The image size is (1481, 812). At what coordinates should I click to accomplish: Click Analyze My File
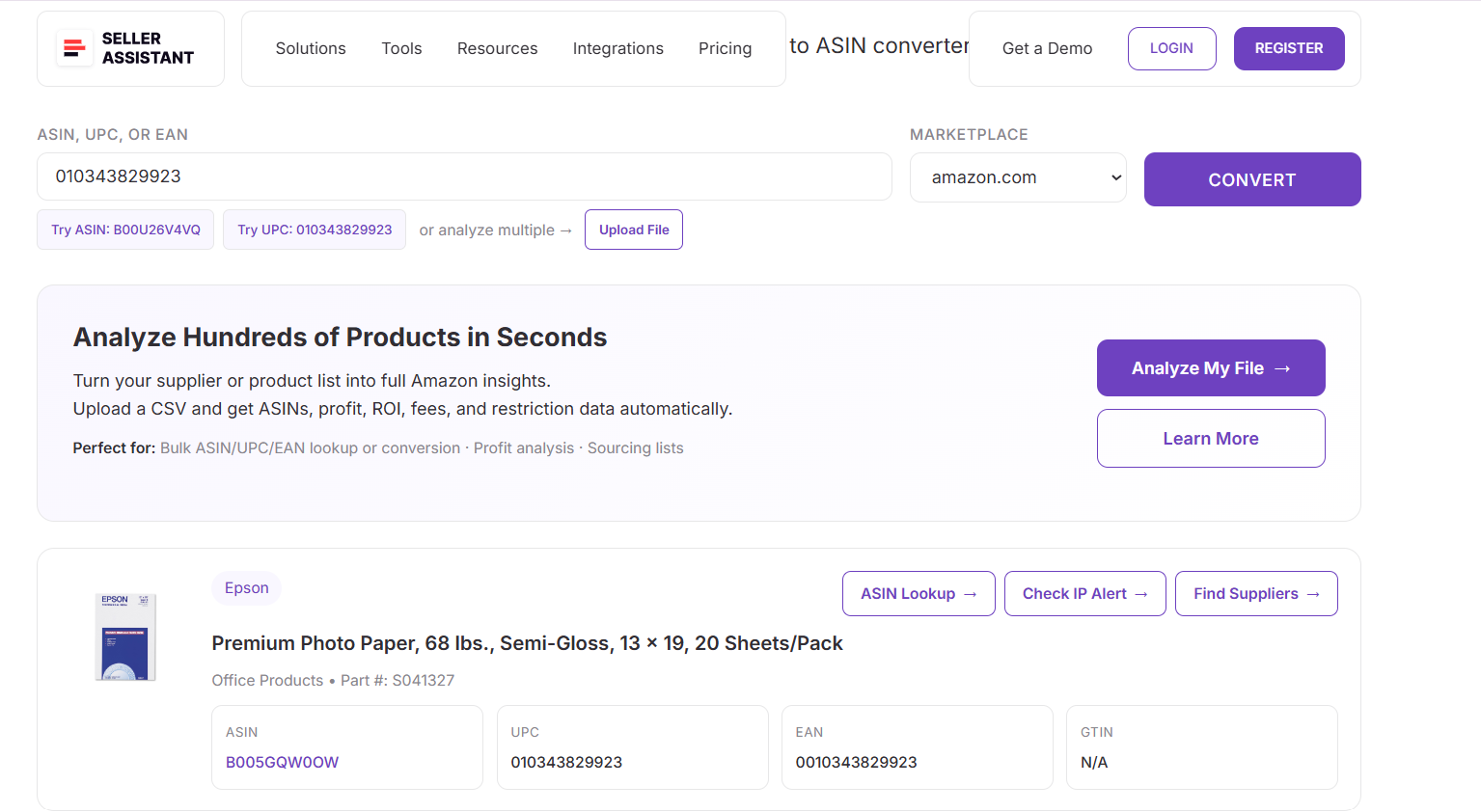point(1210,367)
